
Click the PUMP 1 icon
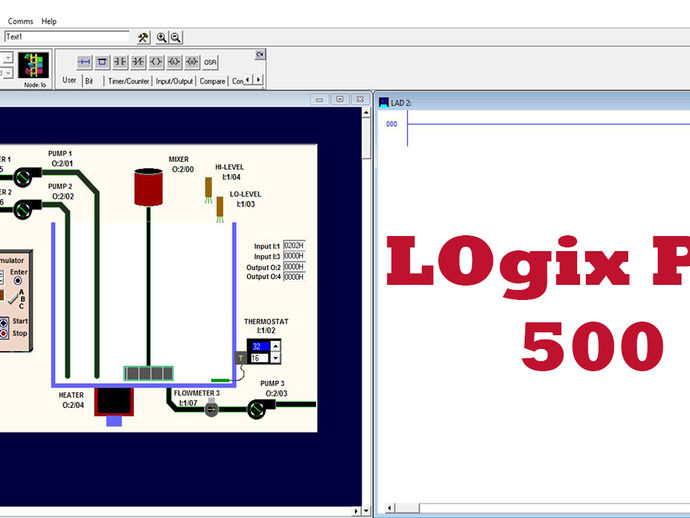pyautogui.click(x=25, y=176)
